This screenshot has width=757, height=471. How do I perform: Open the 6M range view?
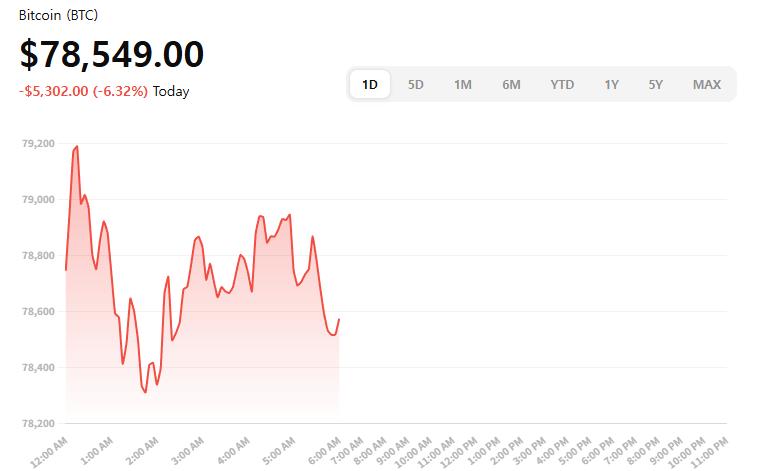tap(511, 85)
